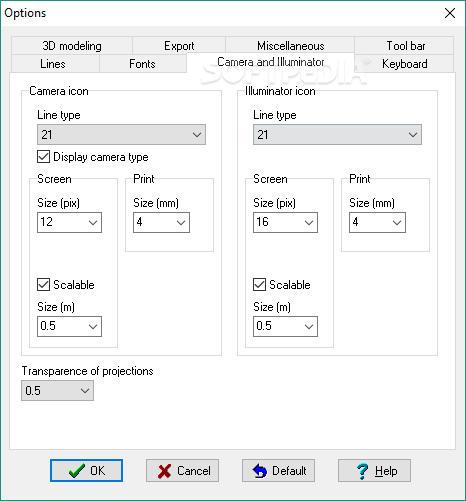Close the Options dialog window
The height and width of the screenshot is (501, 466).
tap(450, 13)
